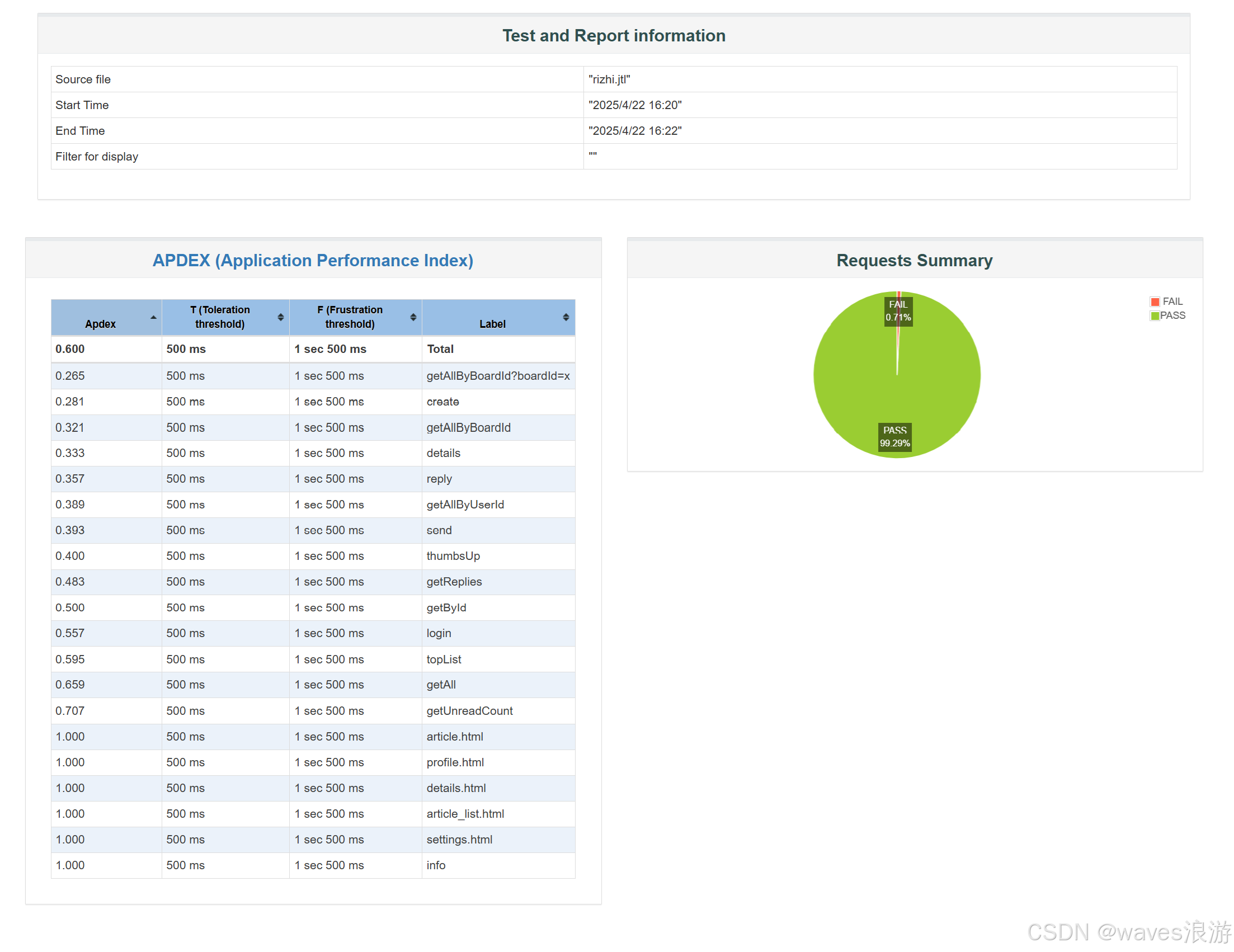Click the Label column sort arrows
1234x952 pixels.
(x=566, y=318)
